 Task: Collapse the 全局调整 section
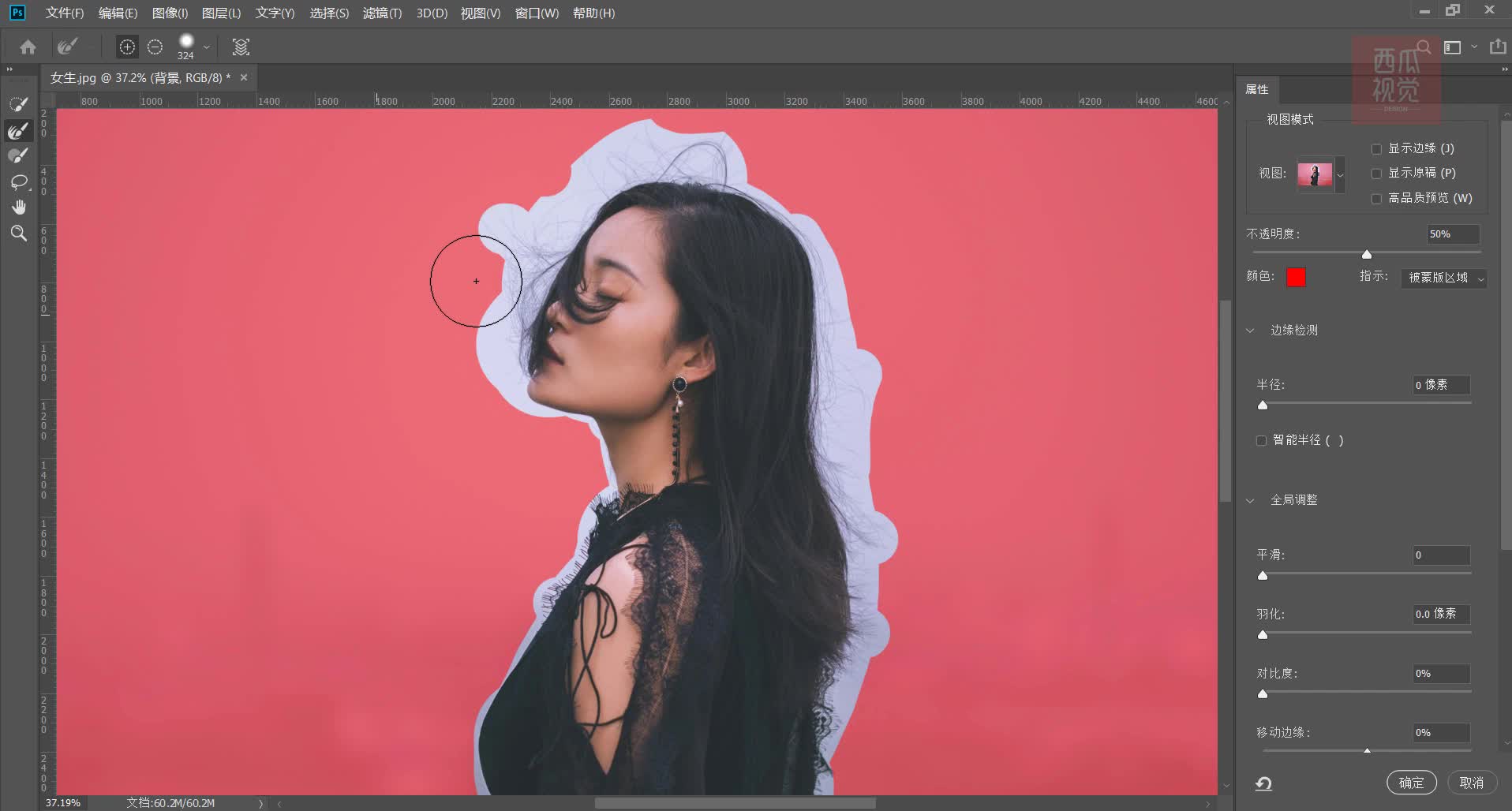tap(1250, 500)
